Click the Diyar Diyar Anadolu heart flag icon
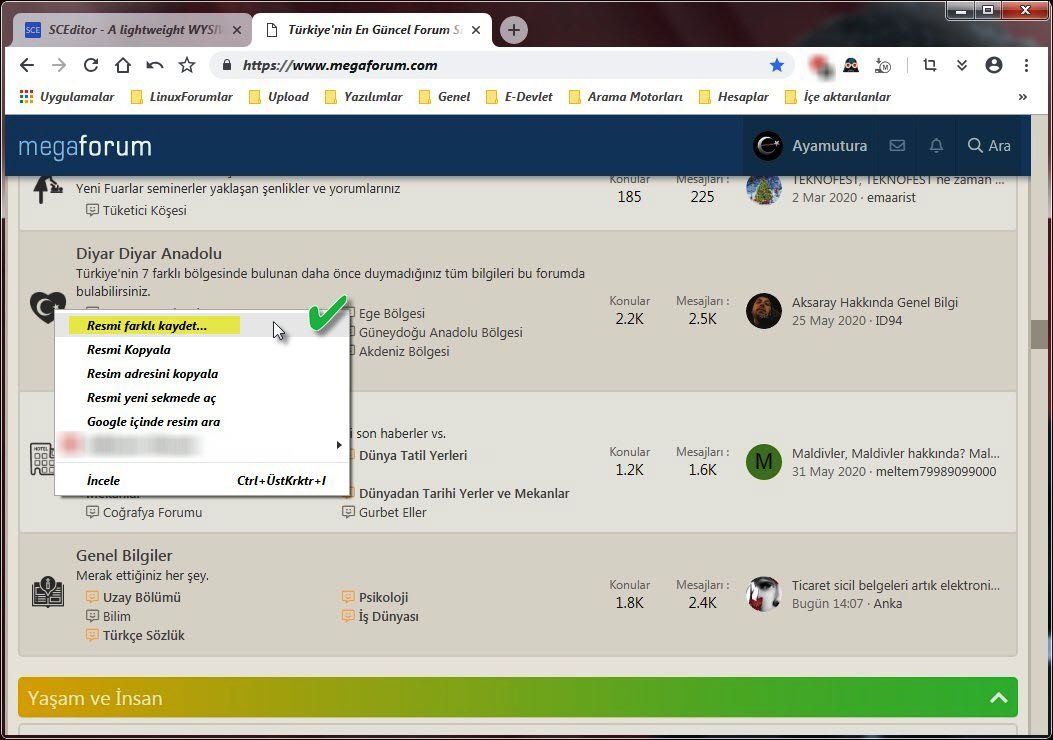 (47, 308)
